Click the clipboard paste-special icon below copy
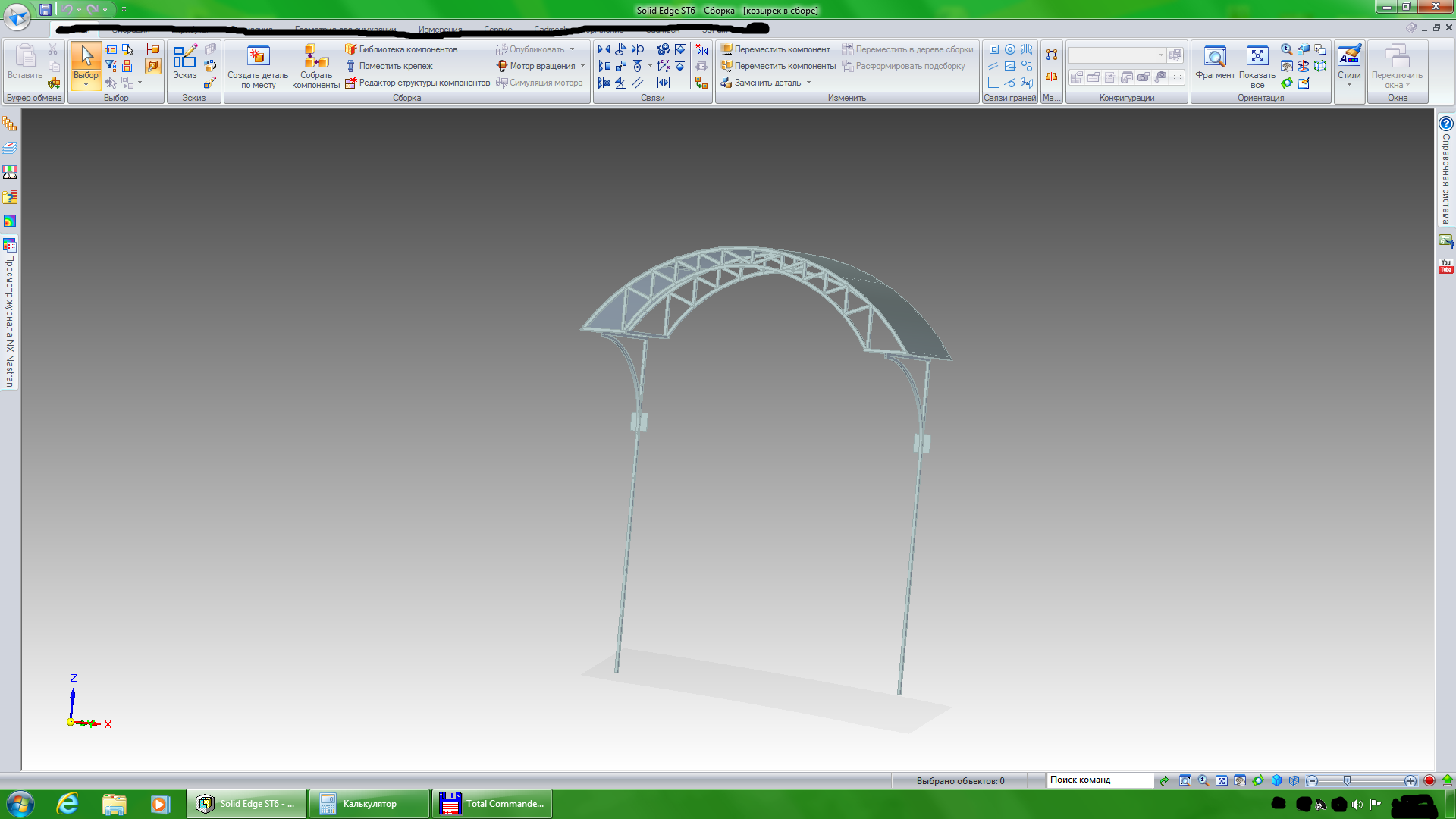1456x819 pixels. coord(54,83)
